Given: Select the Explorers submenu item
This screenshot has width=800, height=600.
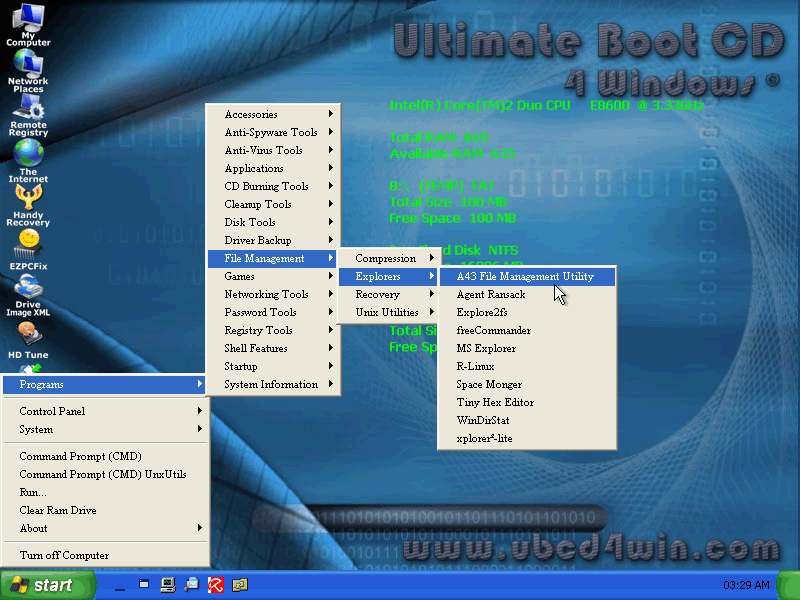Looking at the screenshot, I should coord(388,276).
